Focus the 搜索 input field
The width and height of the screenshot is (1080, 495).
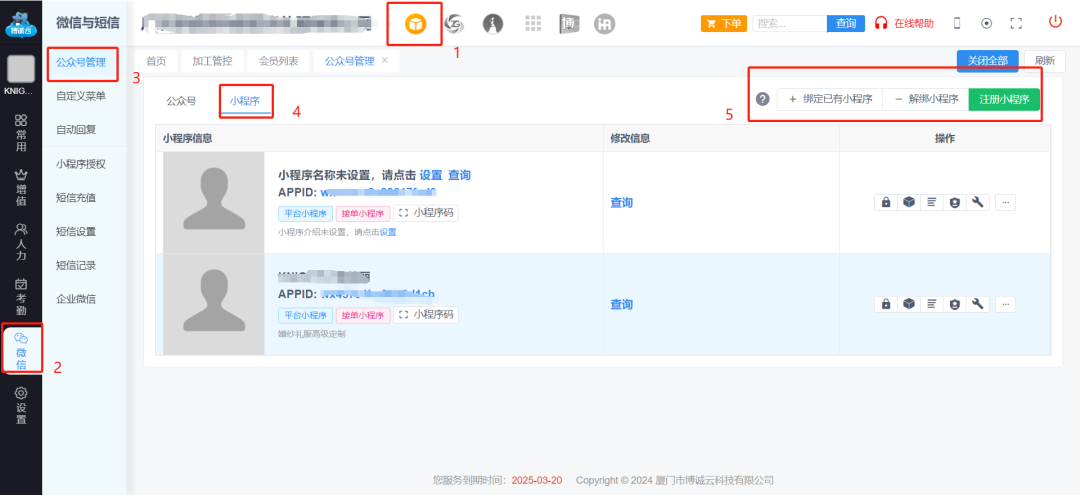pyautogui.click(x=790, y=23)
